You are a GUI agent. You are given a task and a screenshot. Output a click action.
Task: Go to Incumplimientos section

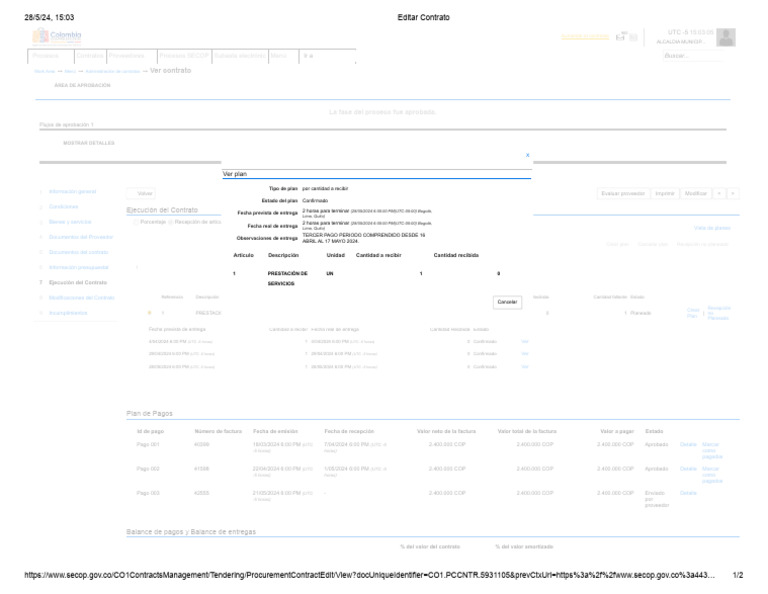(68, 313)
